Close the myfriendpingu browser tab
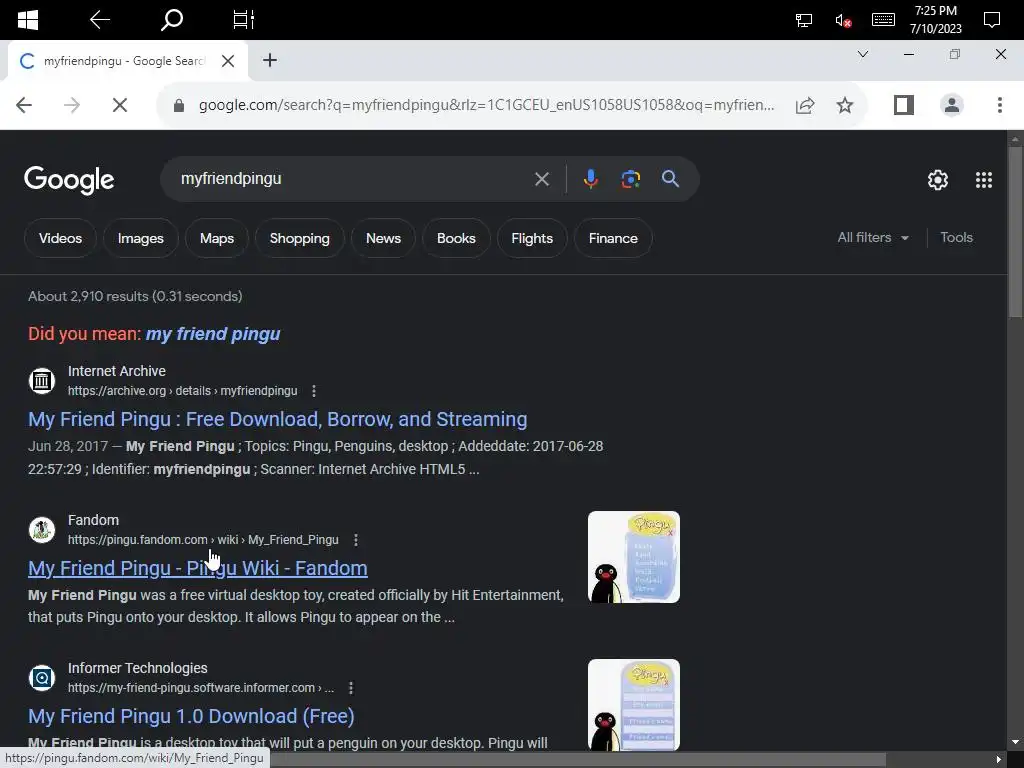This screenshot has width=1024, height=768. pyautogui.click(x=228, y=61)
